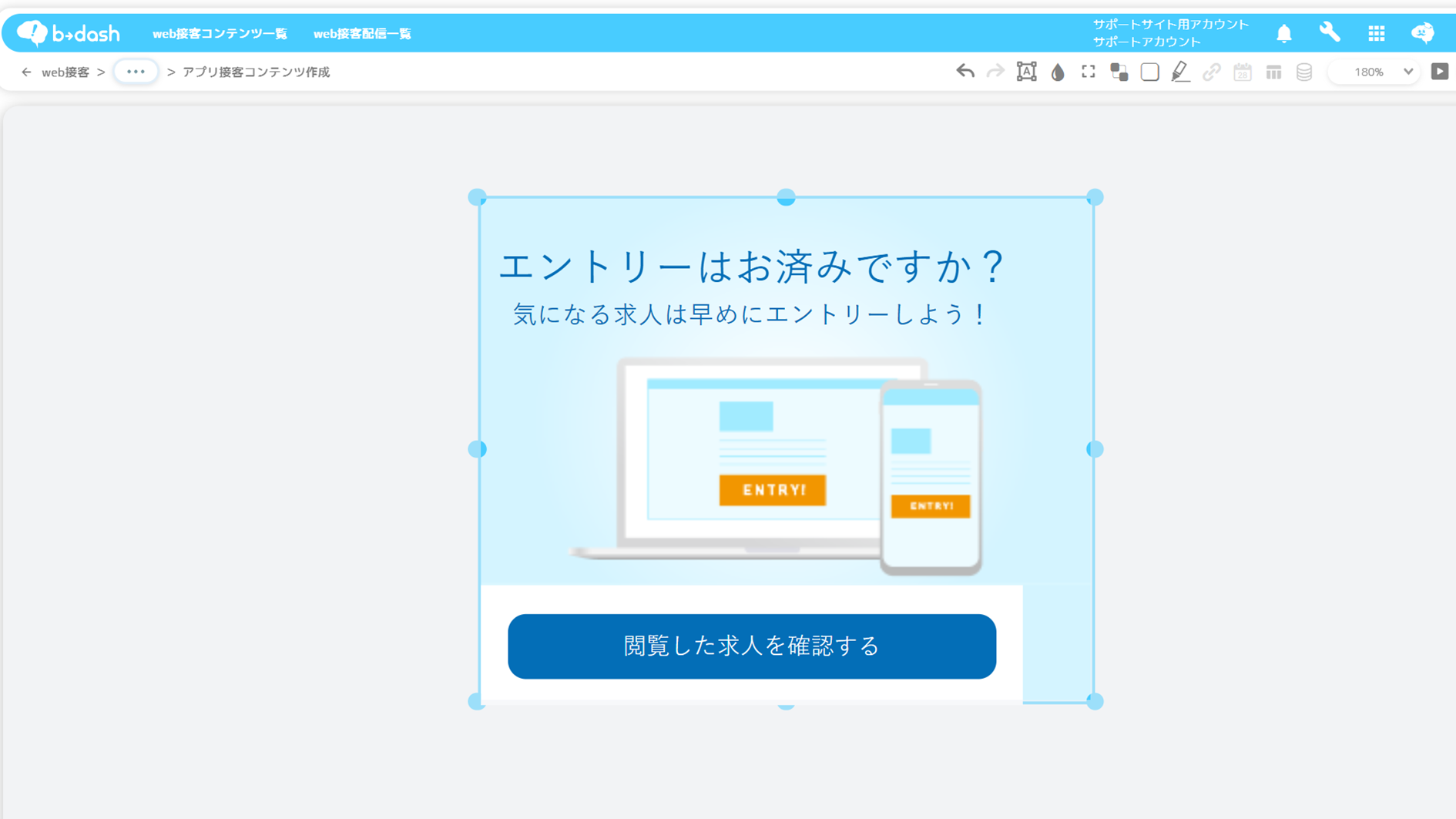This screenshot has width=1456, height=819.
Task: Open the wrench settings icon
Action: click(x=1330, y=32)
